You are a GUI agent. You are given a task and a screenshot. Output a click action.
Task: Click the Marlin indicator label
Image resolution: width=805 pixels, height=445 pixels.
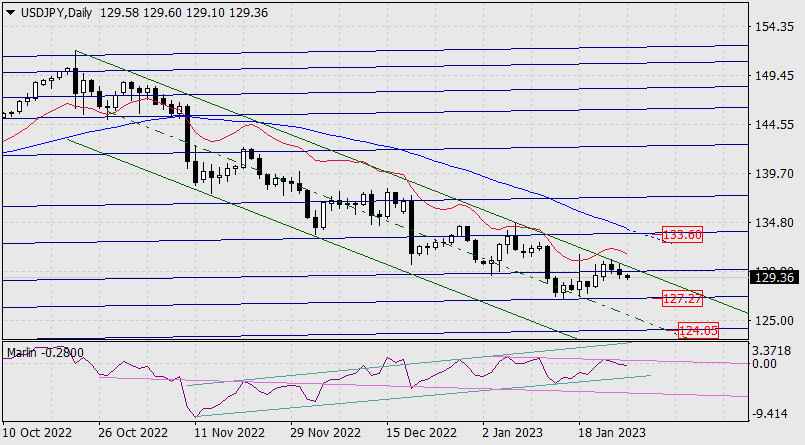click(x=24, y=352)
